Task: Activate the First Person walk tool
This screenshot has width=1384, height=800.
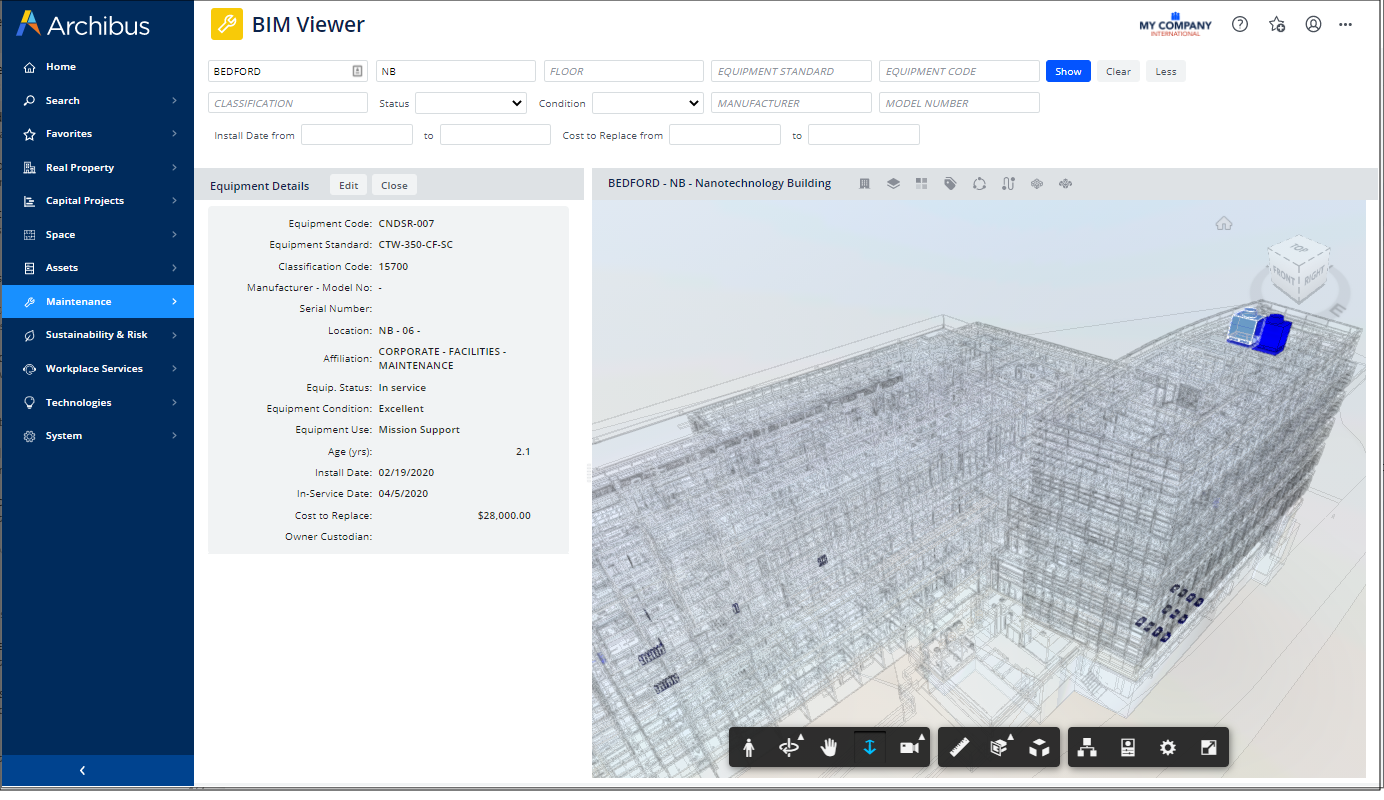Action: (749, 748)
